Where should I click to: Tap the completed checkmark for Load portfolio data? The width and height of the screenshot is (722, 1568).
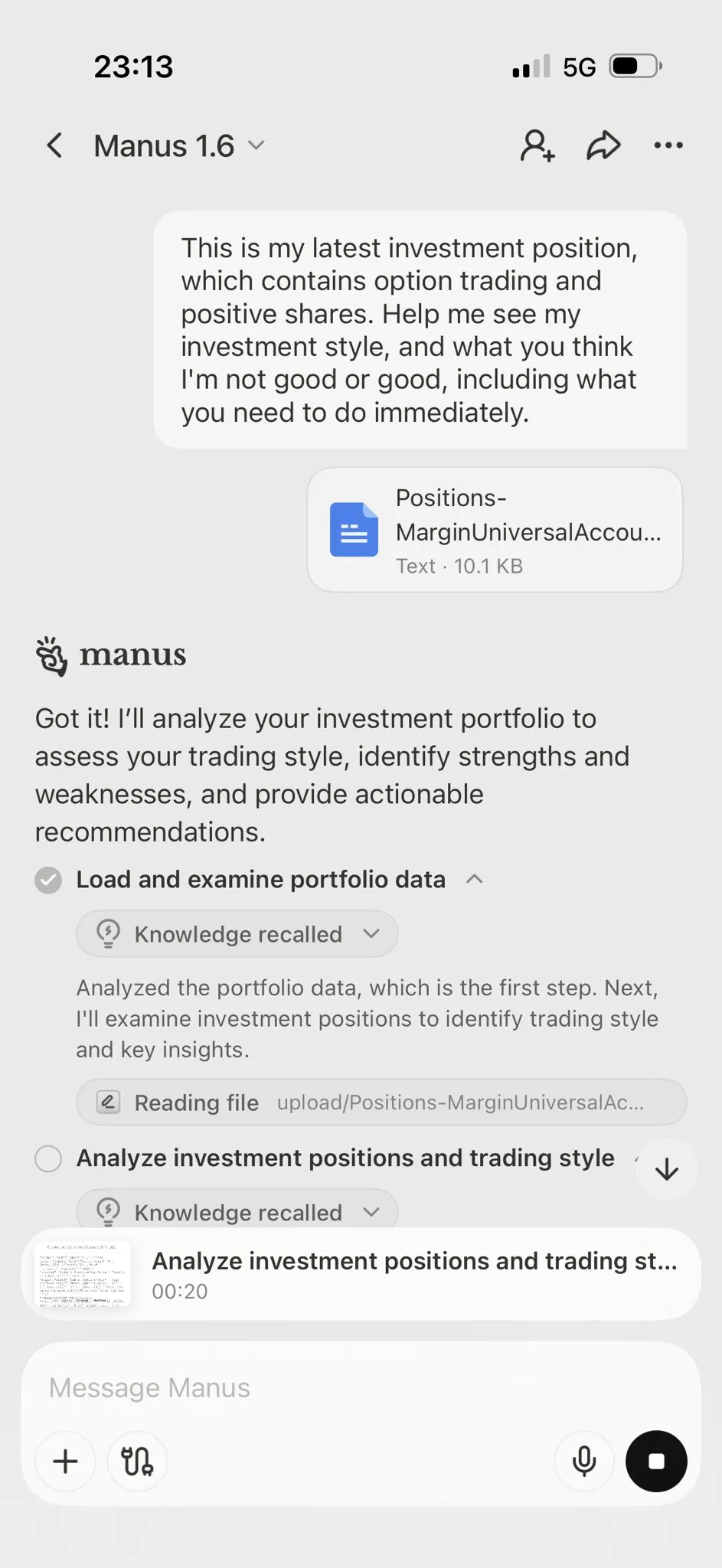coord(48,880)
